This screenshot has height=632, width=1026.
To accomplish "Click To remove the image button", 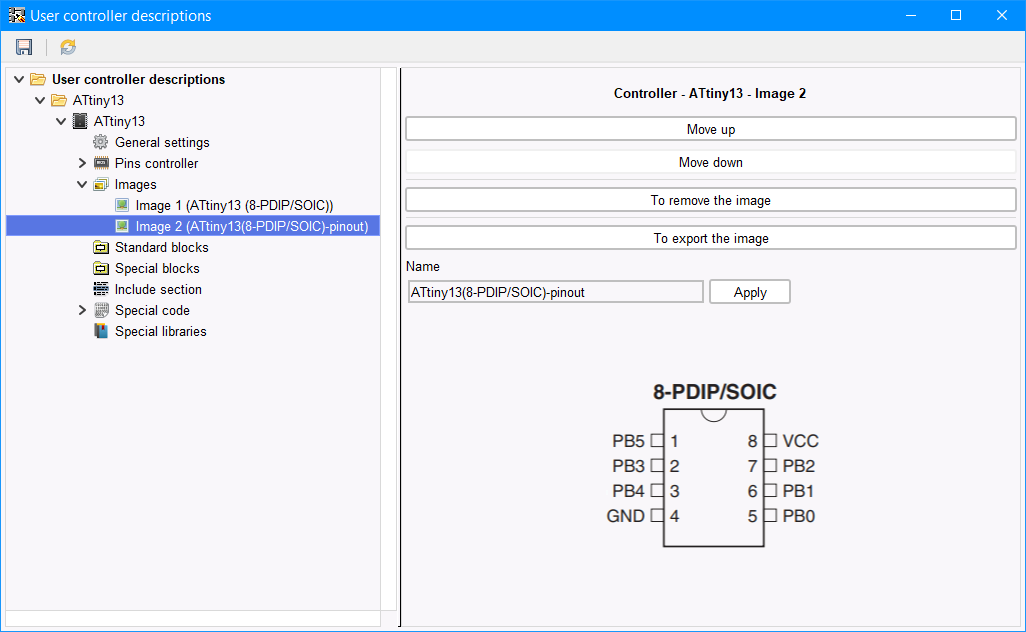I will (711, 200).
